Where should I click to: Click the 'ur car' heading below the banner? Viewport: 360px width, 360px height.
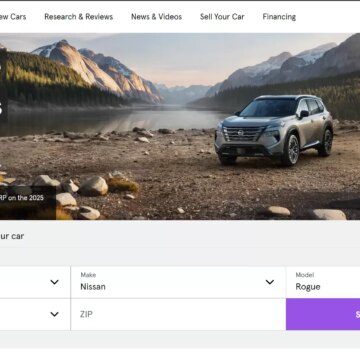[x=12, y=236]
